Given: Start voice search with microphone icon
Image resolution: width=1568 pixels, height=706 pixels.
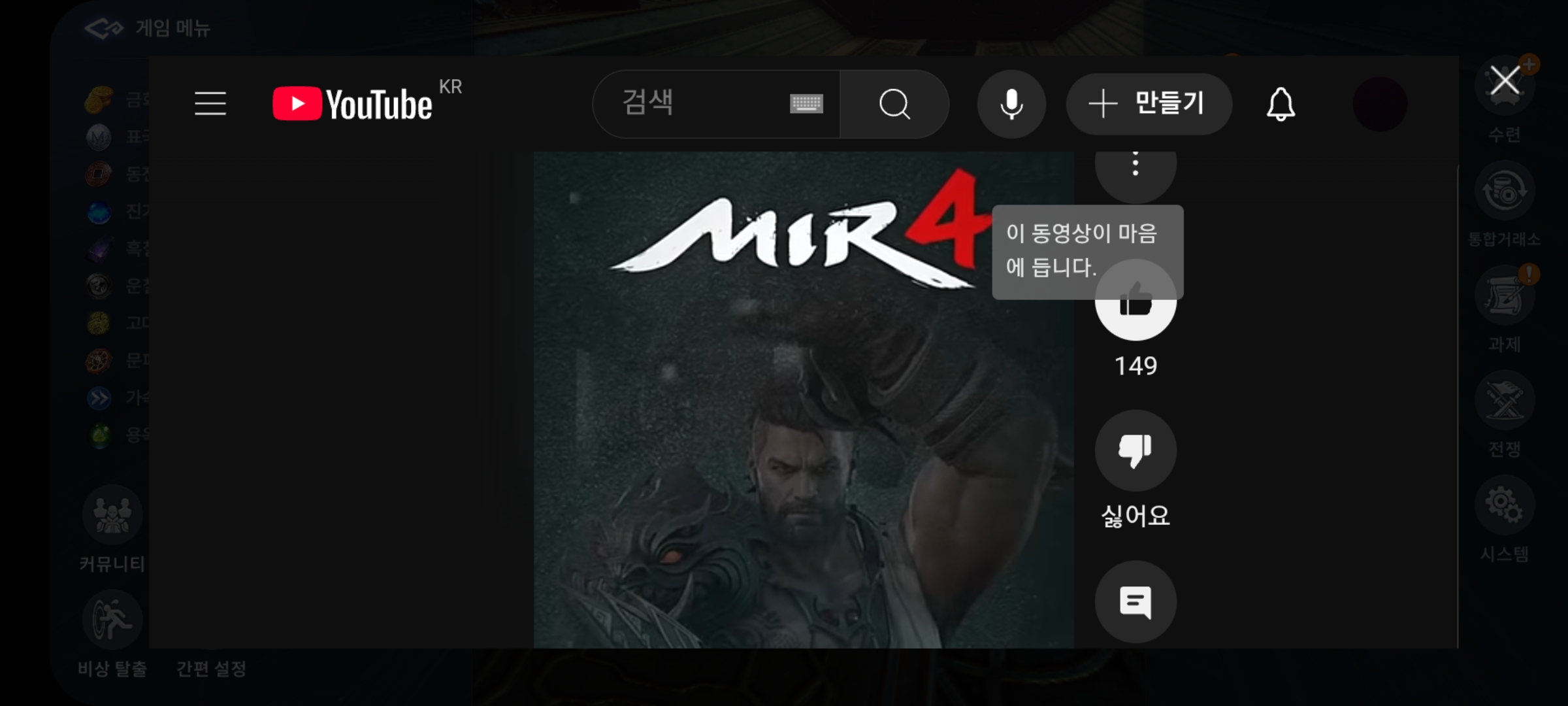Looking at the screenshot, I should point(1011,104).
